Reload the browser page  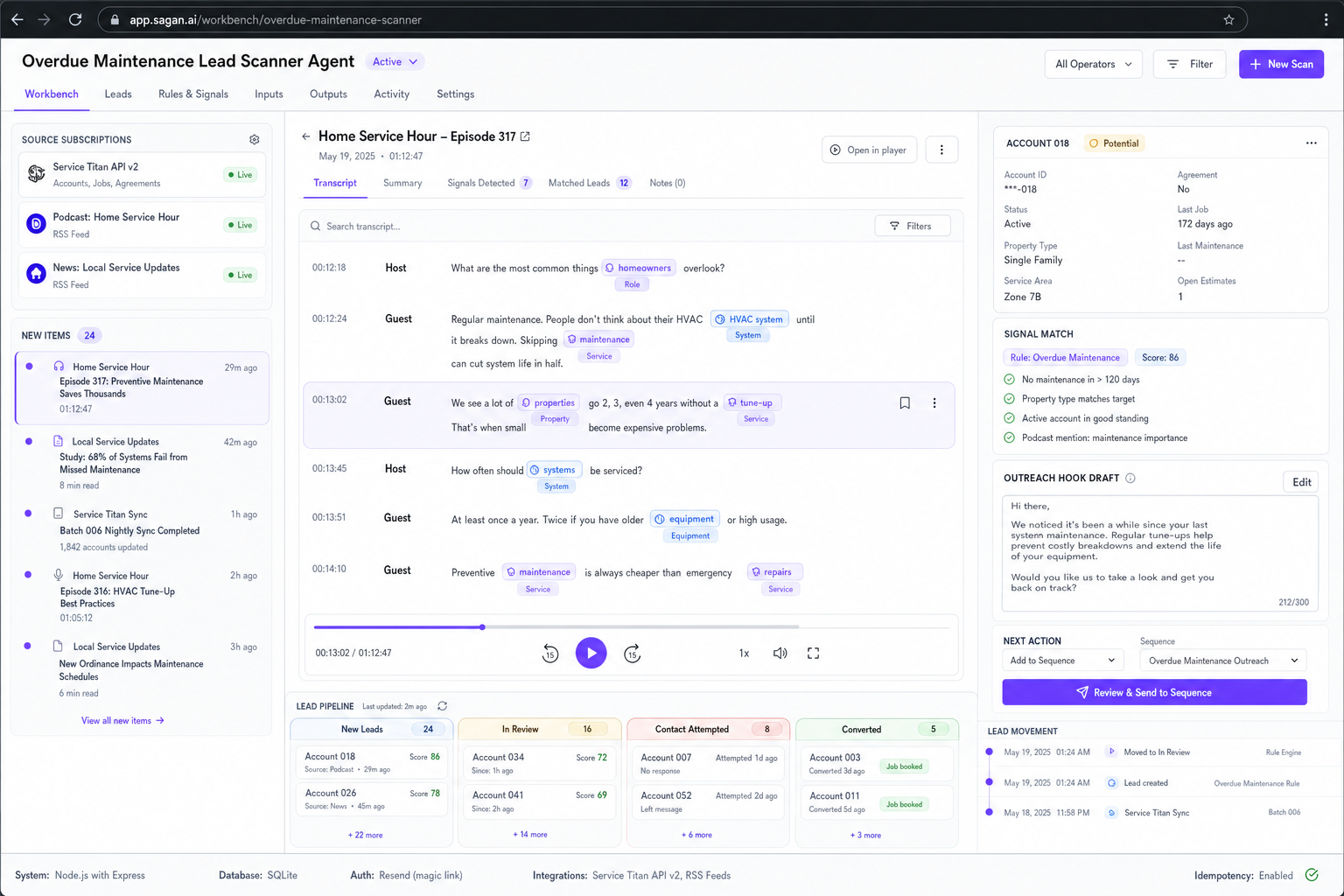point(75,19)
